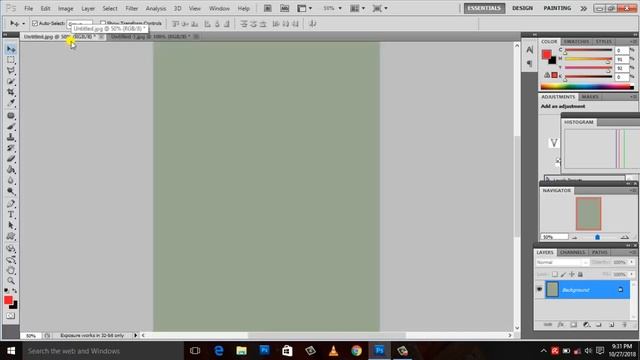Switch to the Essentials workspace
This screenshot has width=640, height=360.
(484, 8)
